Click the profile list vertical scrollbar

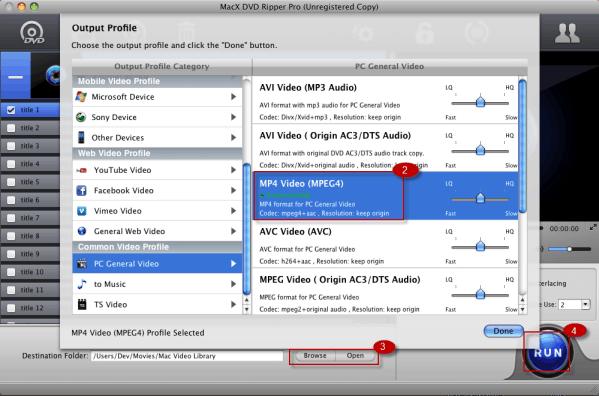tap(522, 145)
